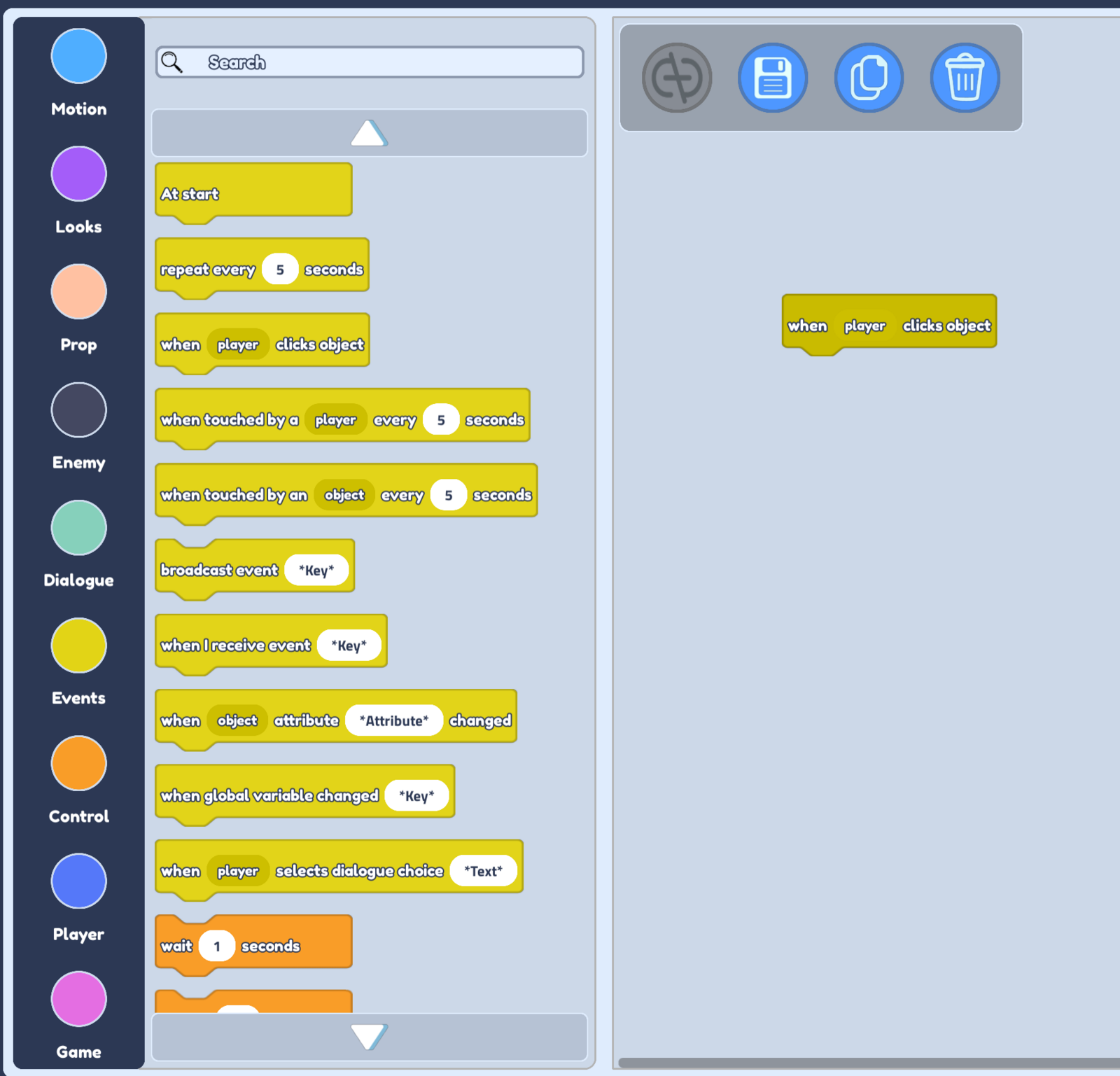The image size is (1120, 1076).
Task: Click the seconds value in 'repeat every' block
Action: 280,270
